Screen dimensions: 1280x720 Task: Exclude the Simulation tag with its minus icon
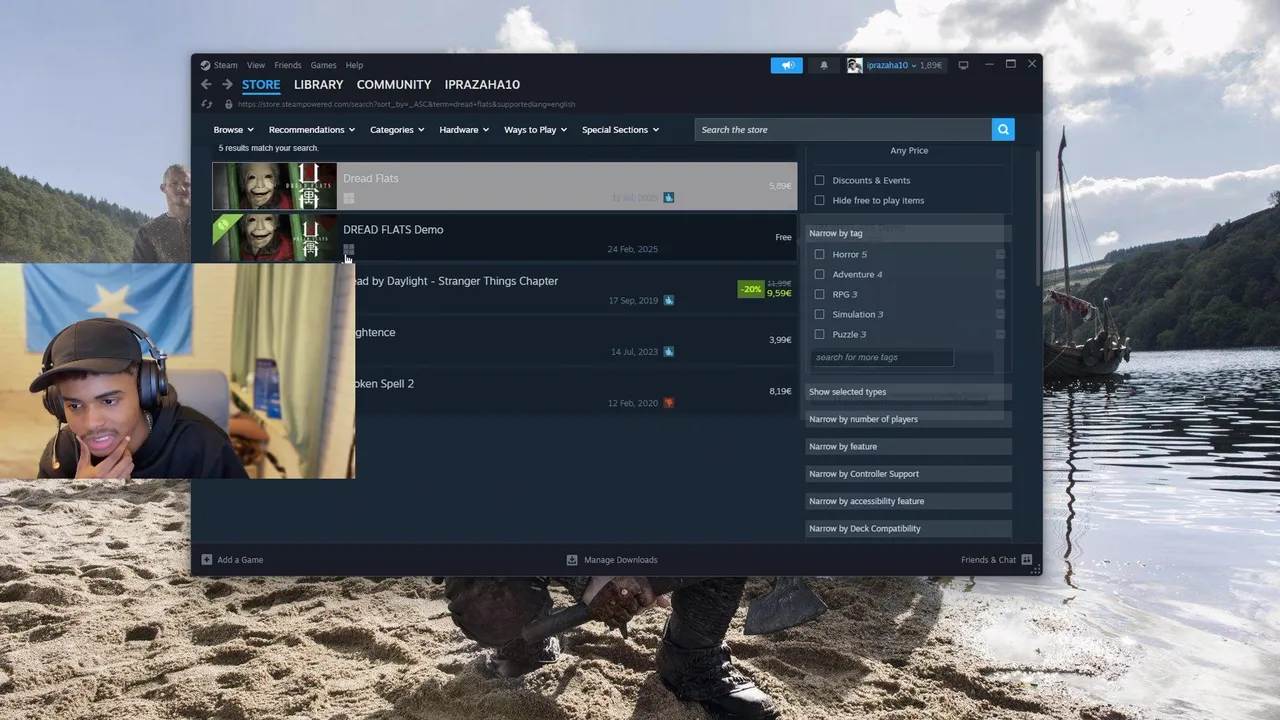[1000, 314]
